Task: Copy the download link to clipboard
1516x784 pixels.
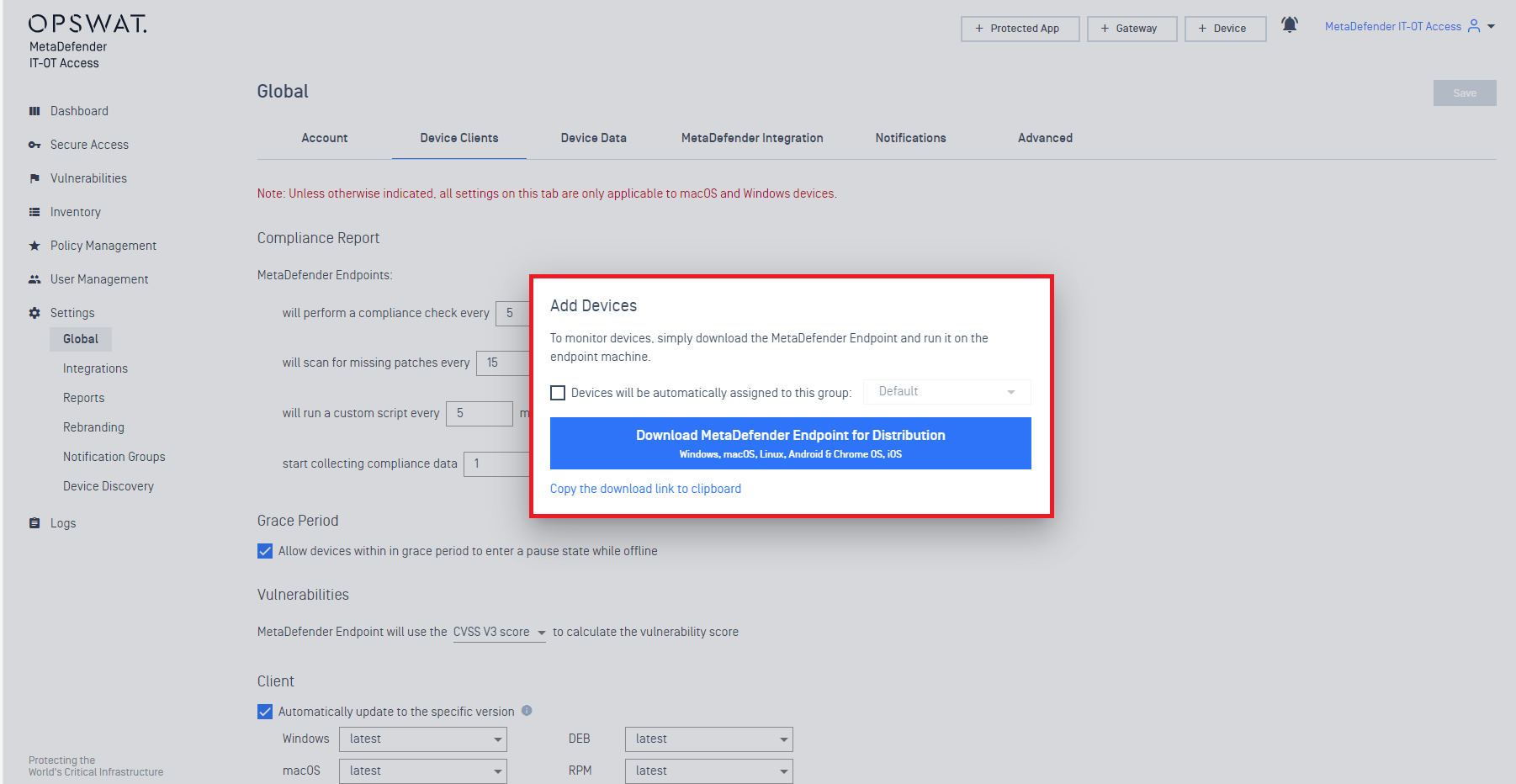Action: [645, 489]
